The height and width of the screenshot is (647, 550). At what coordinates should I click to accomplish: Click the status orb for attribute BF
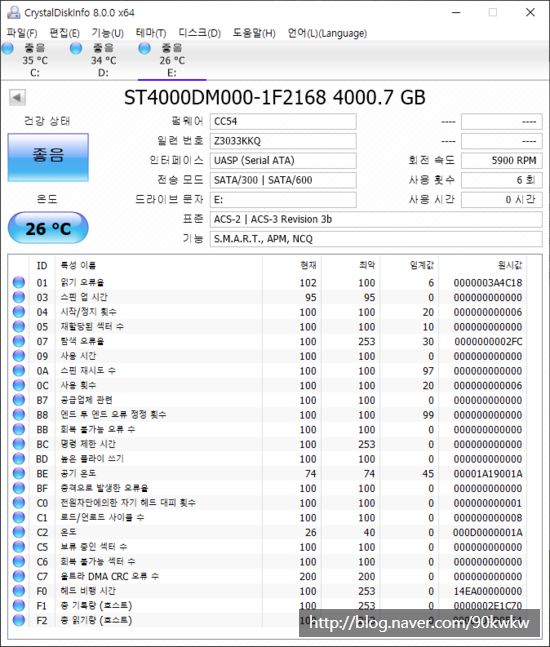coord(19,488)
